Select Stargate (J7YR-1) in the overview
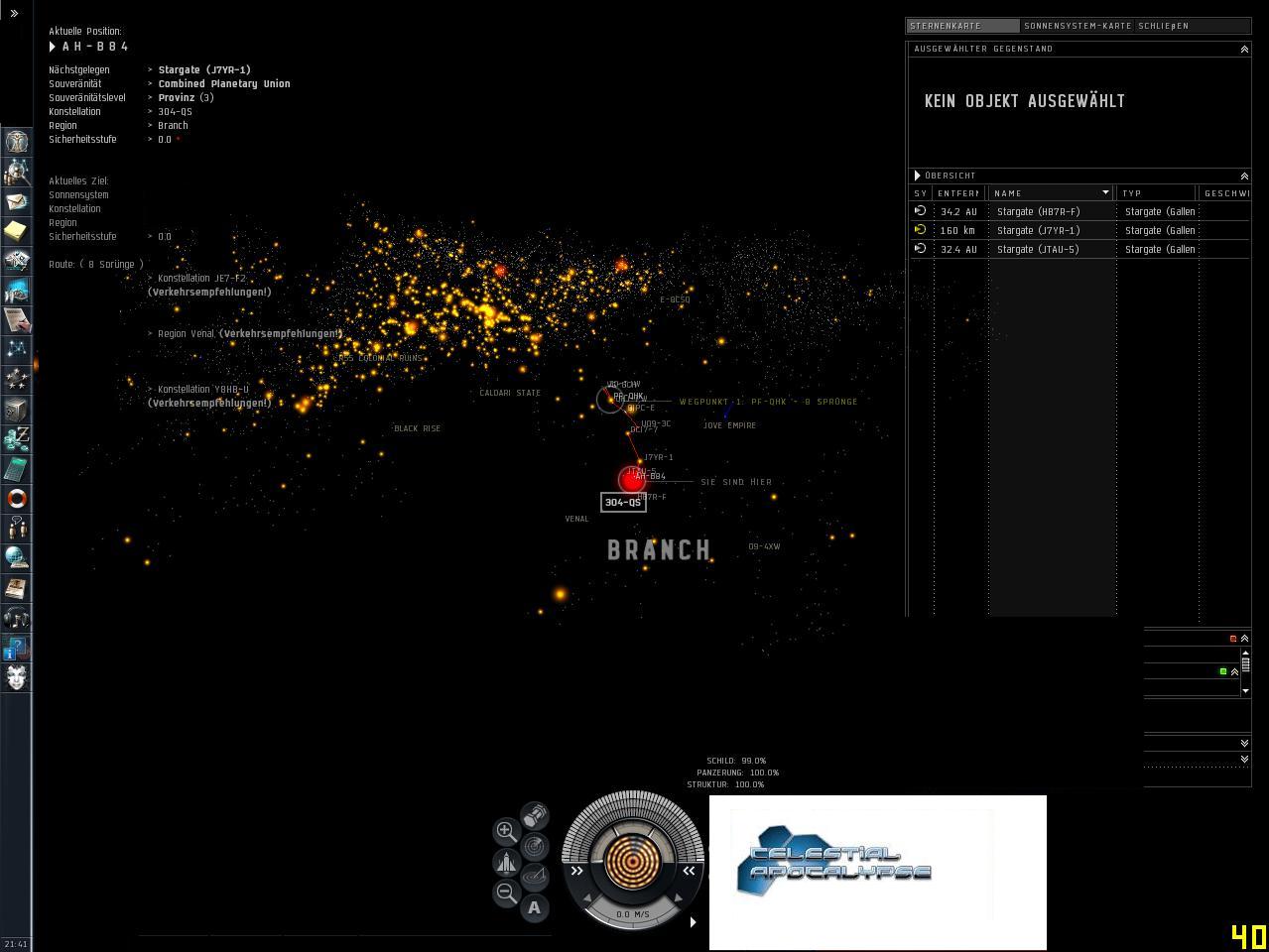This screenshot has width=1269, height=952. point(1079,230)
